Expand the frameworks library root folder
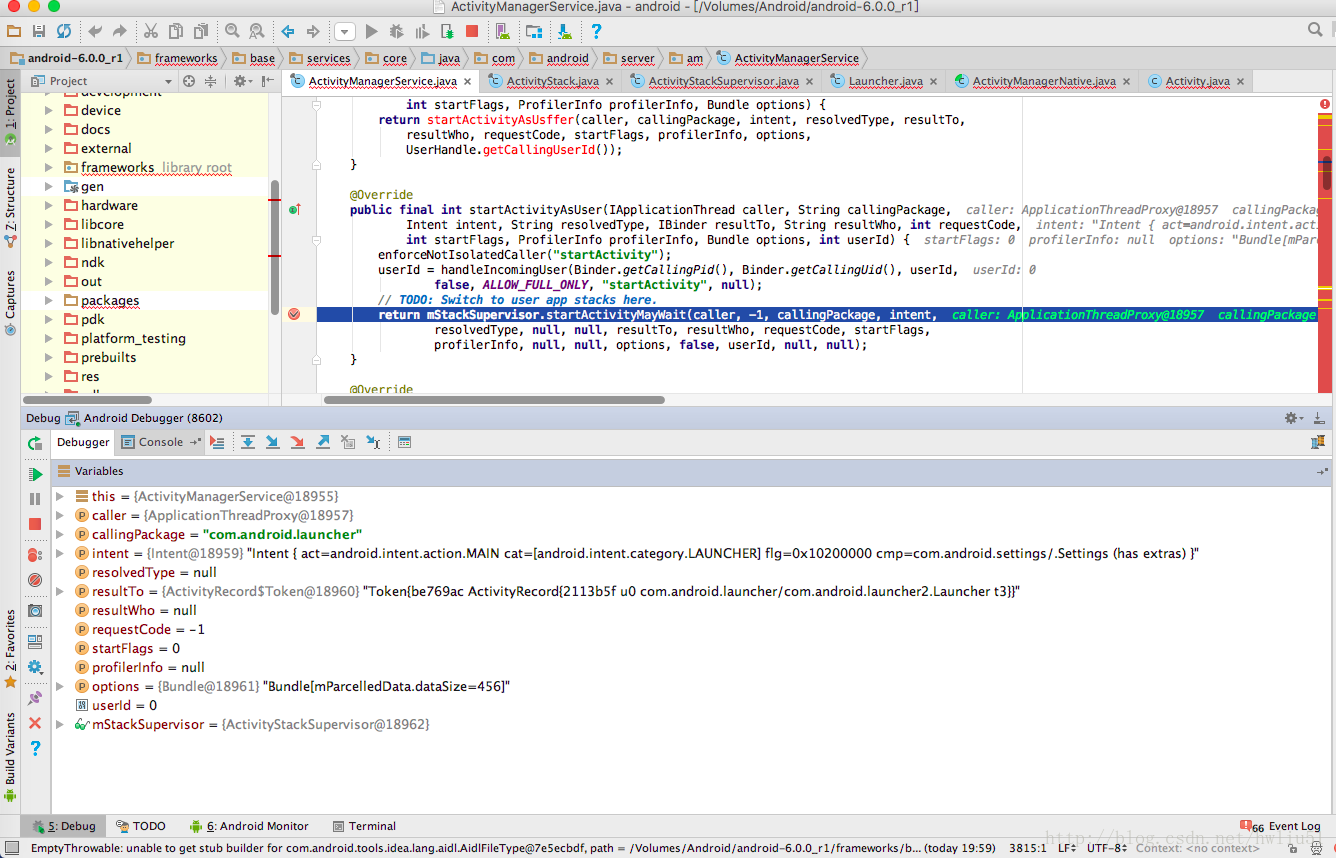 [x=49, y=167]
